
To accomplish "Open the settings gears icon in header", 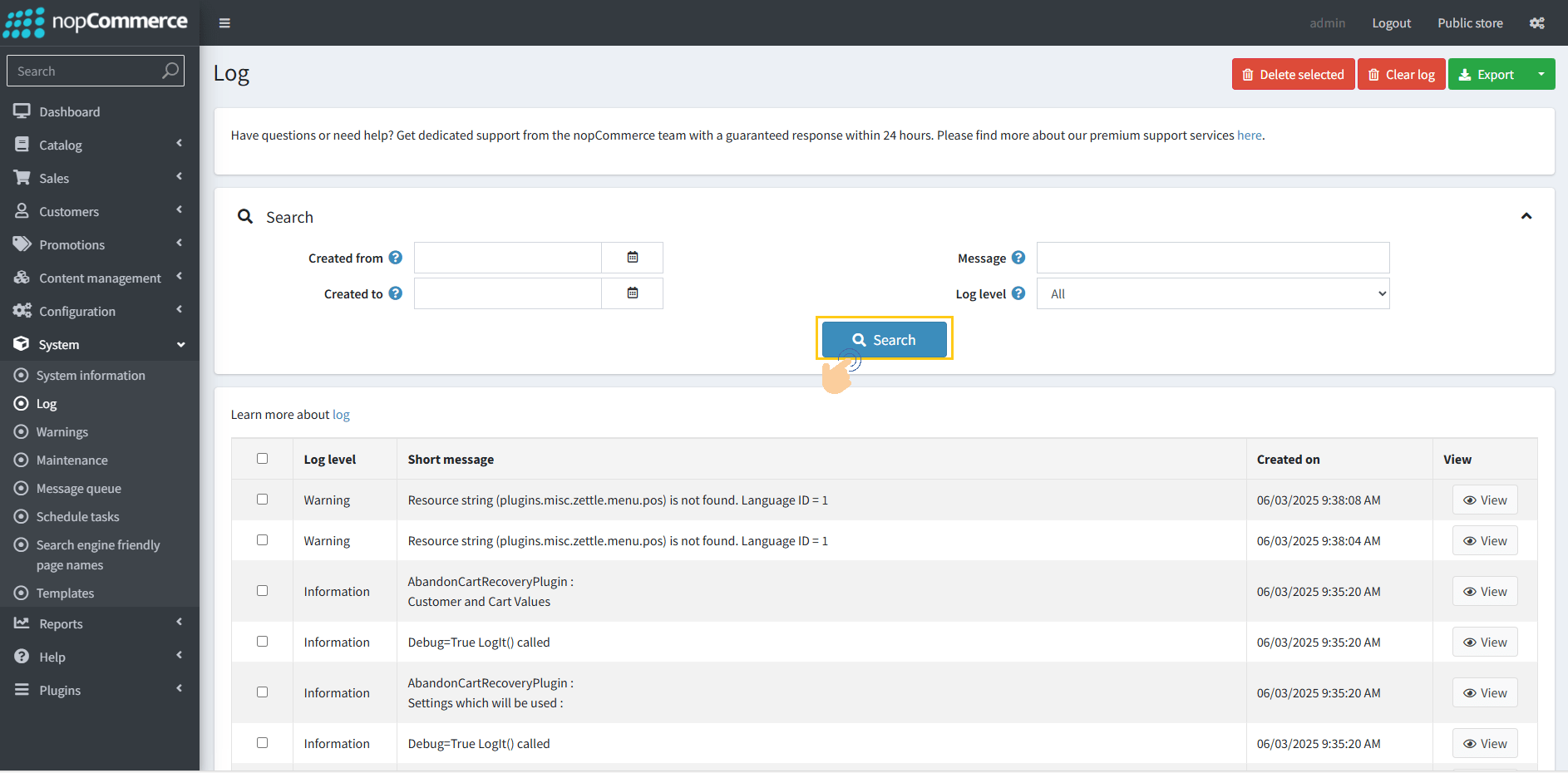I will coord(1536,23).
